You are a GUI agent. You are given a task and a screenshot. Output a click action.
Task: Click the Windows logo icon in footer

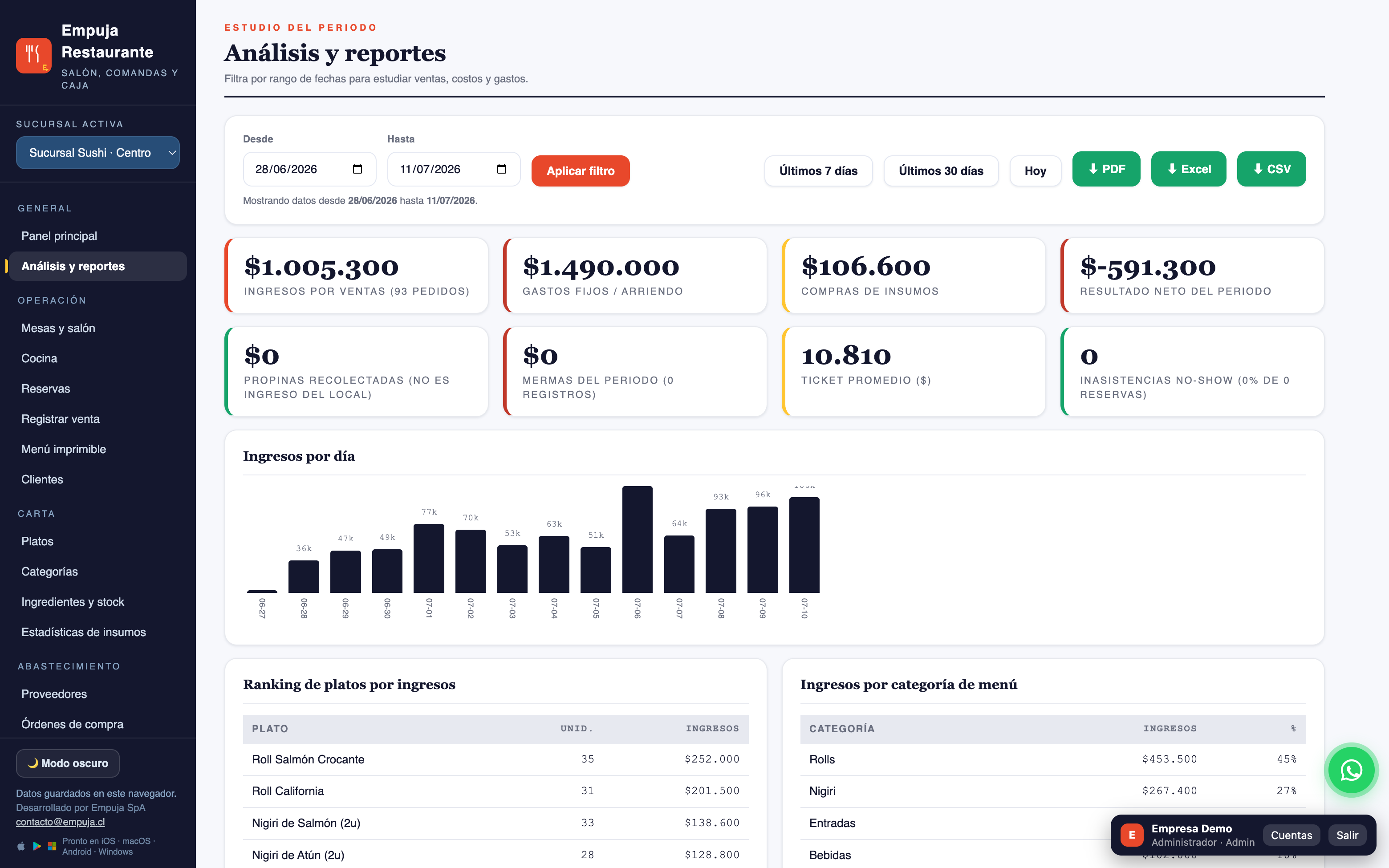point(52,846)
